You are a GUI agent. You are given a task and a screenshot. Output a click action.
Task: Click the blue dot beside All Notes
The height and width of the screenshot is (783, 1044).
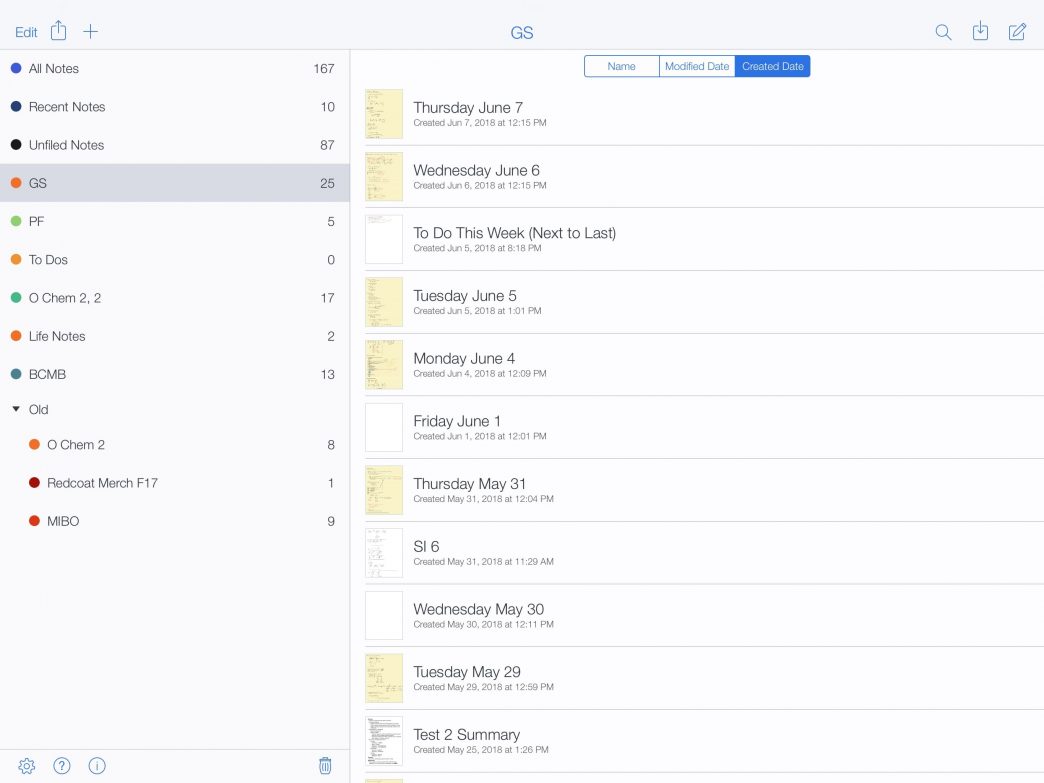coord(16,68)
